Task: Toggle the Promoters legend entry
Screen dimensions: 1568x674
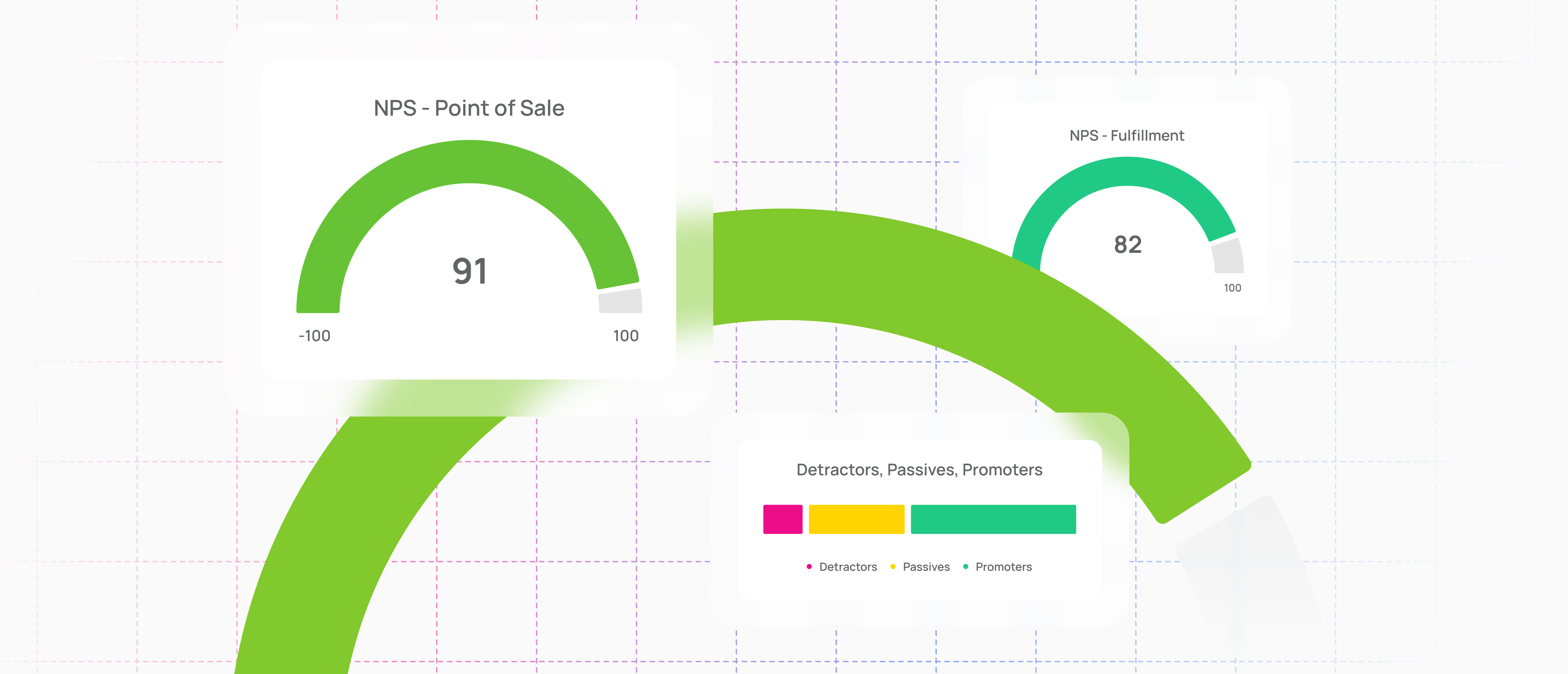Action: [x=1004, y=567]
